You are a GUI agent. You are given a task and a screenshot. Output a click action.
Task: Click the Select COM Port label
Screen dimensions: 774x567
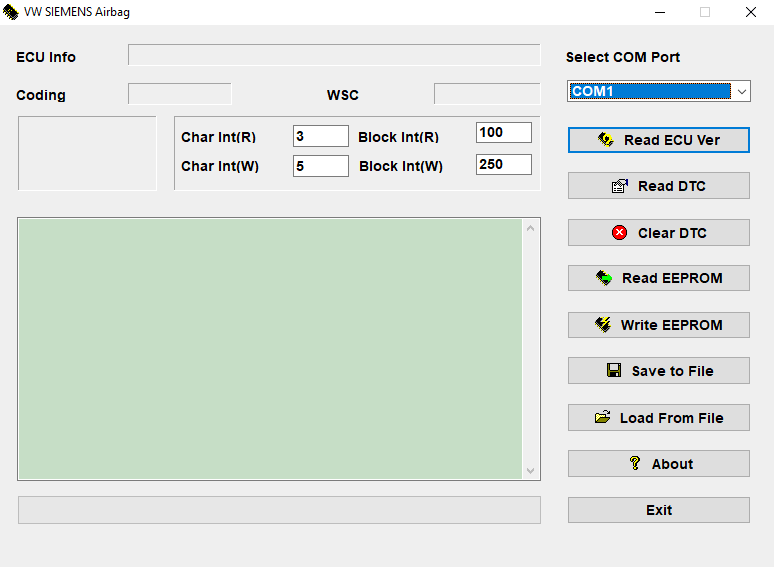[623, 57]
